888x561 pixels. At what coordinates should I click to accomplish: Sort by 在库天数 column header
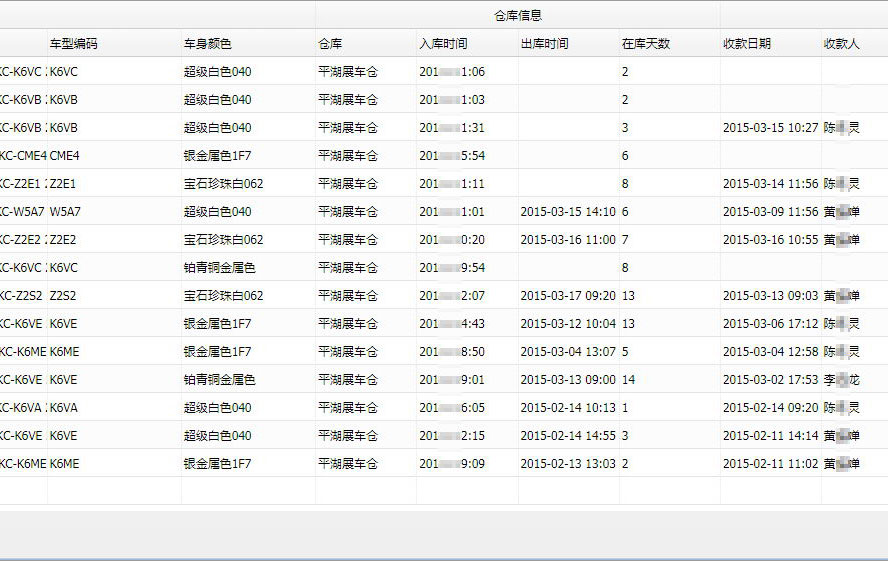click(x=646, y=44)
